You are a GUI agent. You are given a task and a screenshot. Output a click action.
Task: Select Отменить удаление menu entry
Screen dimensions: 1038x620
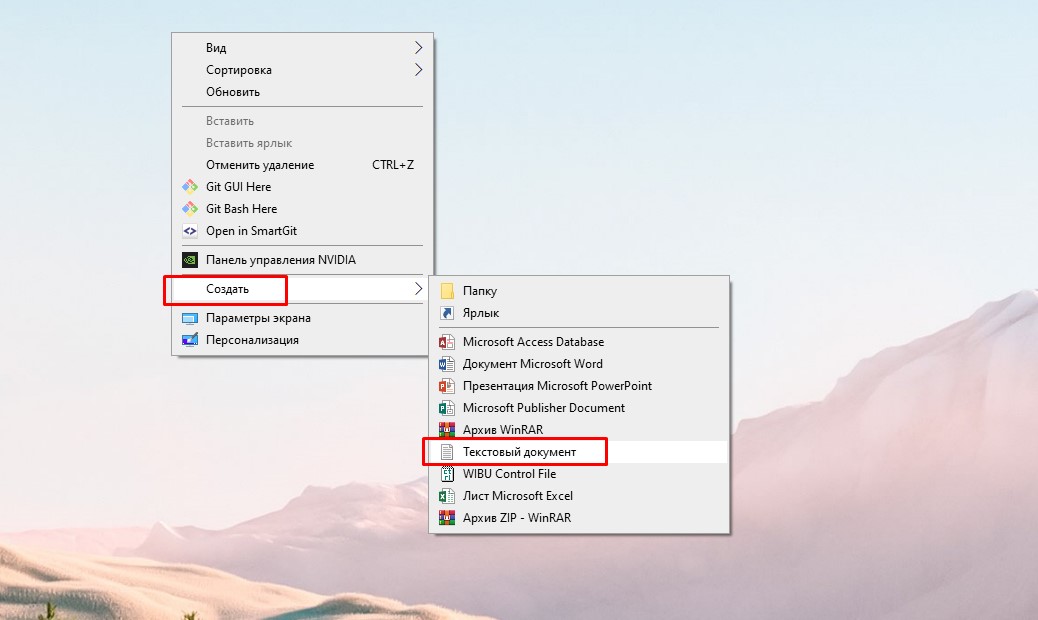click(x=260, y=165)
